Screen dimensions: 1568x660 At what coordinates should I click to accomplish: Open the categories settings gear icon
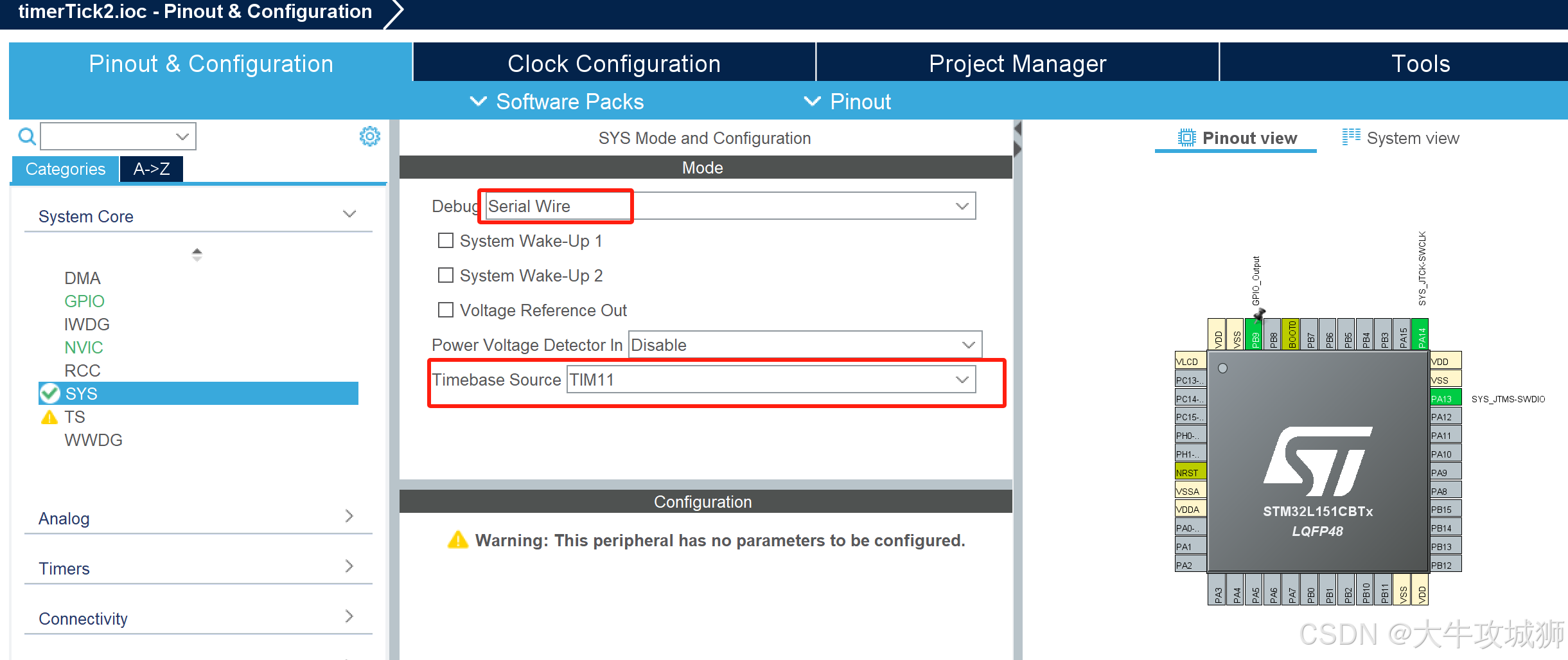point(369,136)
